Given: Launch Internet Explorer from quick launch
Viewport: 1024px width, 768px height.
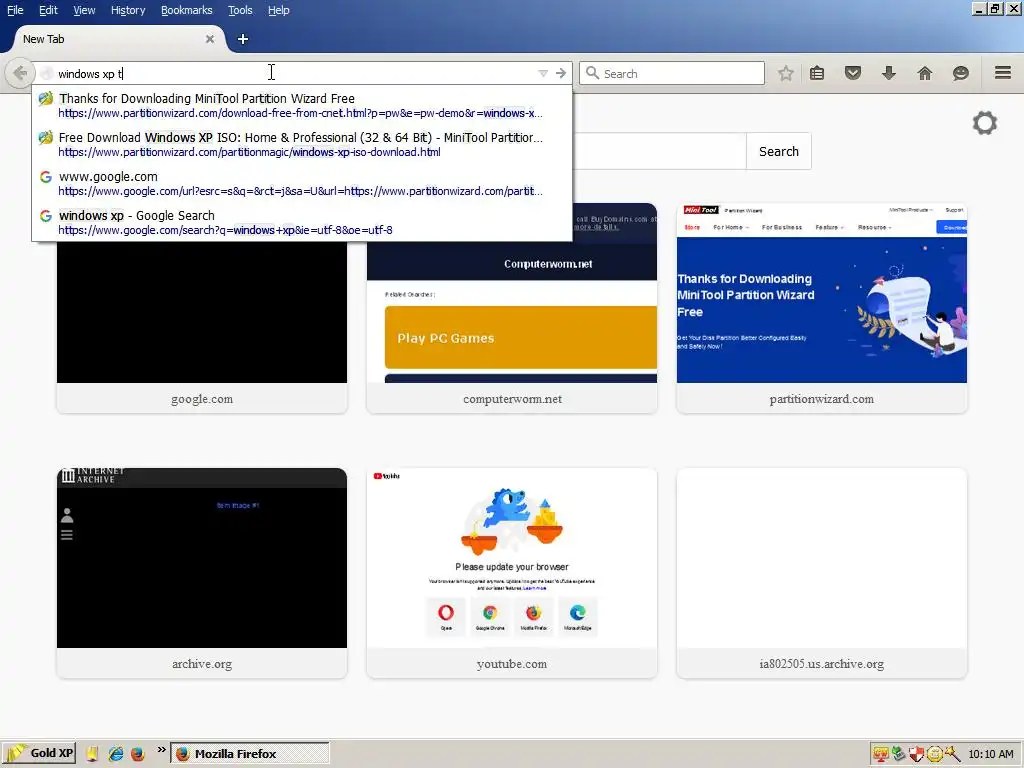Looking at the screenshot, I should (x=116, y=753).
